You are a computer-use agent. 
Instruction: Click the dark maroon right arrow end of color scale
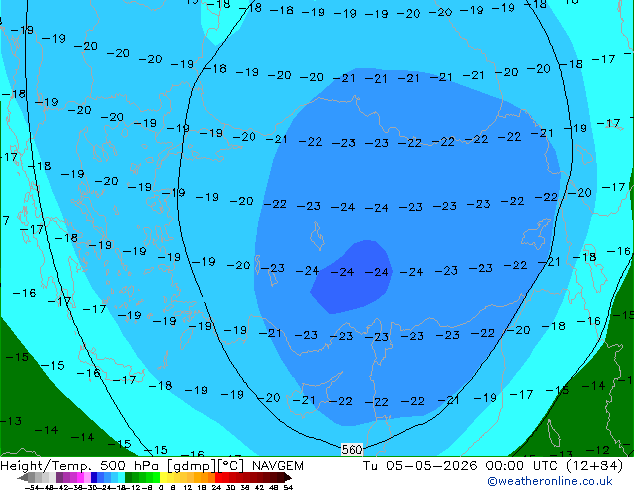(x=288, y=477)
